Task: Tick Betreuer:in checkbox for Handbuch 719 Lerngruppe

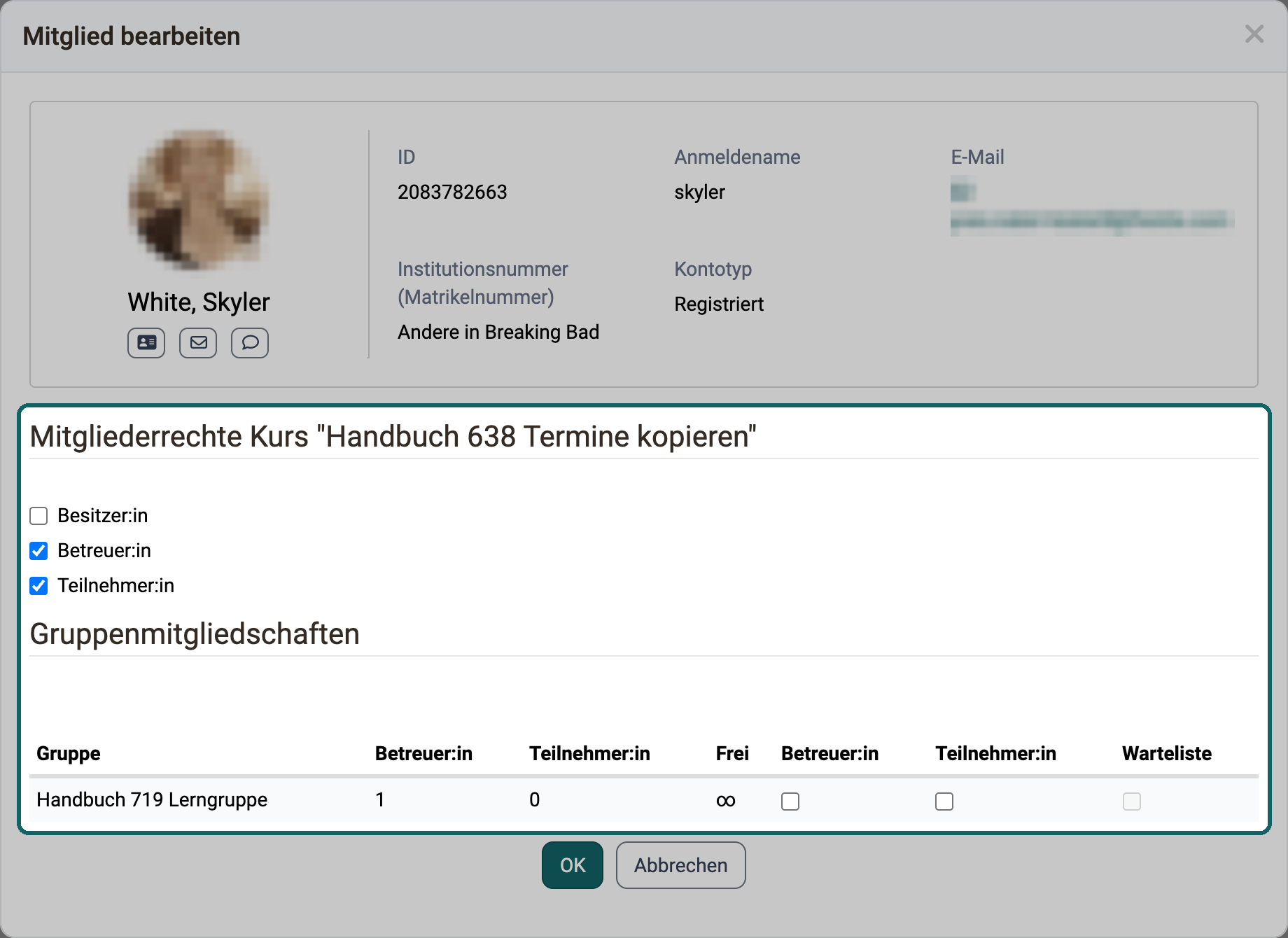Action: click(x=790, y=801)
